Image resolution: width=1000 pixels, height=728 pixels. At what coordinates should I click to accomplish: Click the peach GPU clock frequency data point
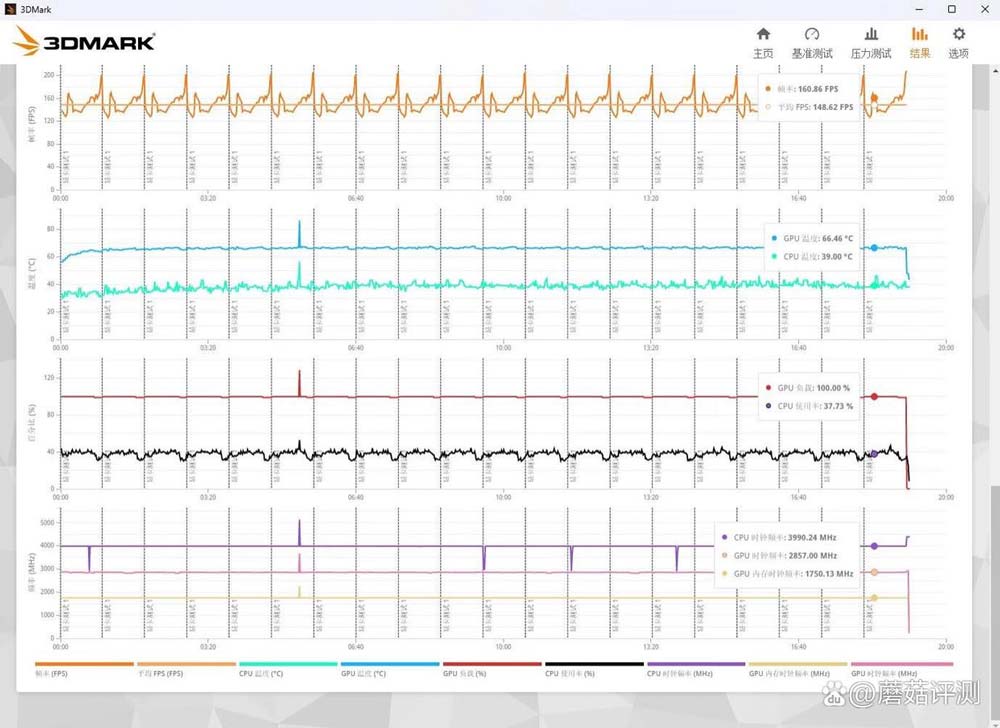[874, 572]
